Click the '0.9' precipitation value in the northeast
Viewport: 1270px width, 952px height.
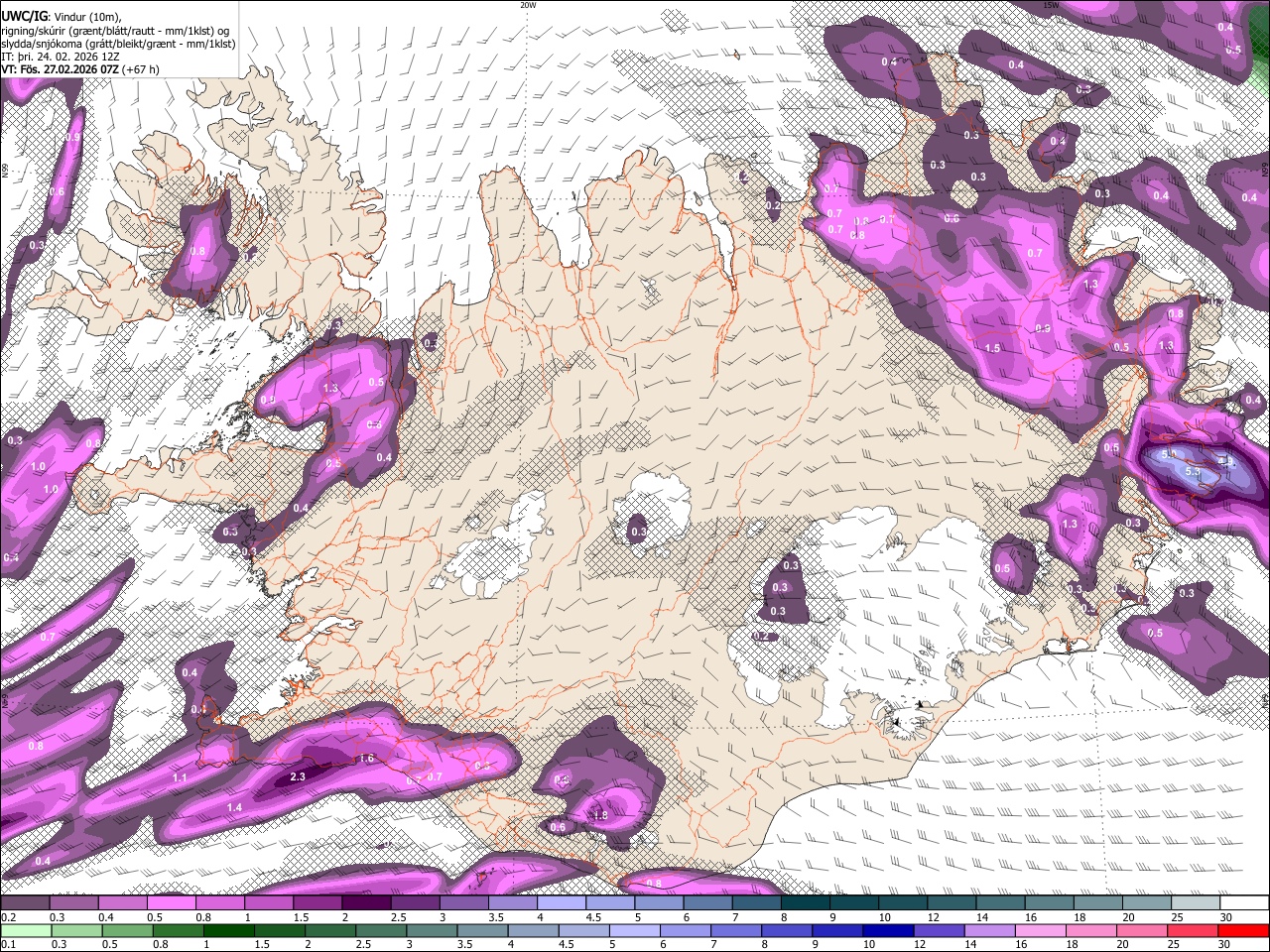point(1043,329)
